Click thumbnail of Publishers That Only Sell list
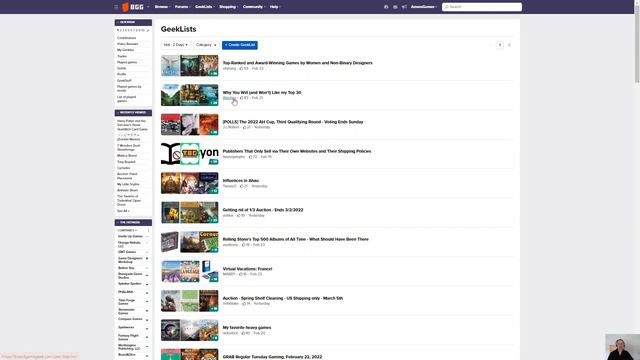The width and height of the screenshot is (640, 360). pyautogui.click(x=189, y=154)
